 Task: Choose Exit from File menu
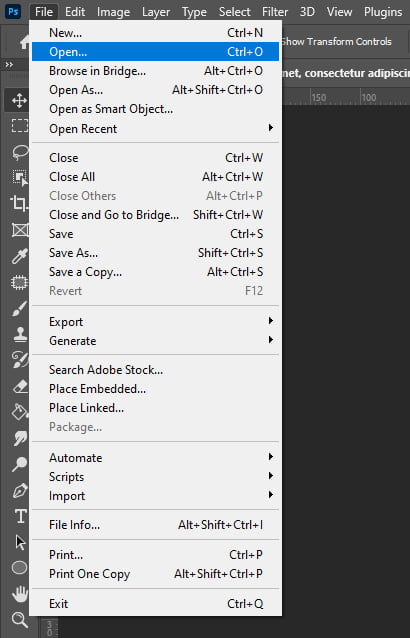155,603
